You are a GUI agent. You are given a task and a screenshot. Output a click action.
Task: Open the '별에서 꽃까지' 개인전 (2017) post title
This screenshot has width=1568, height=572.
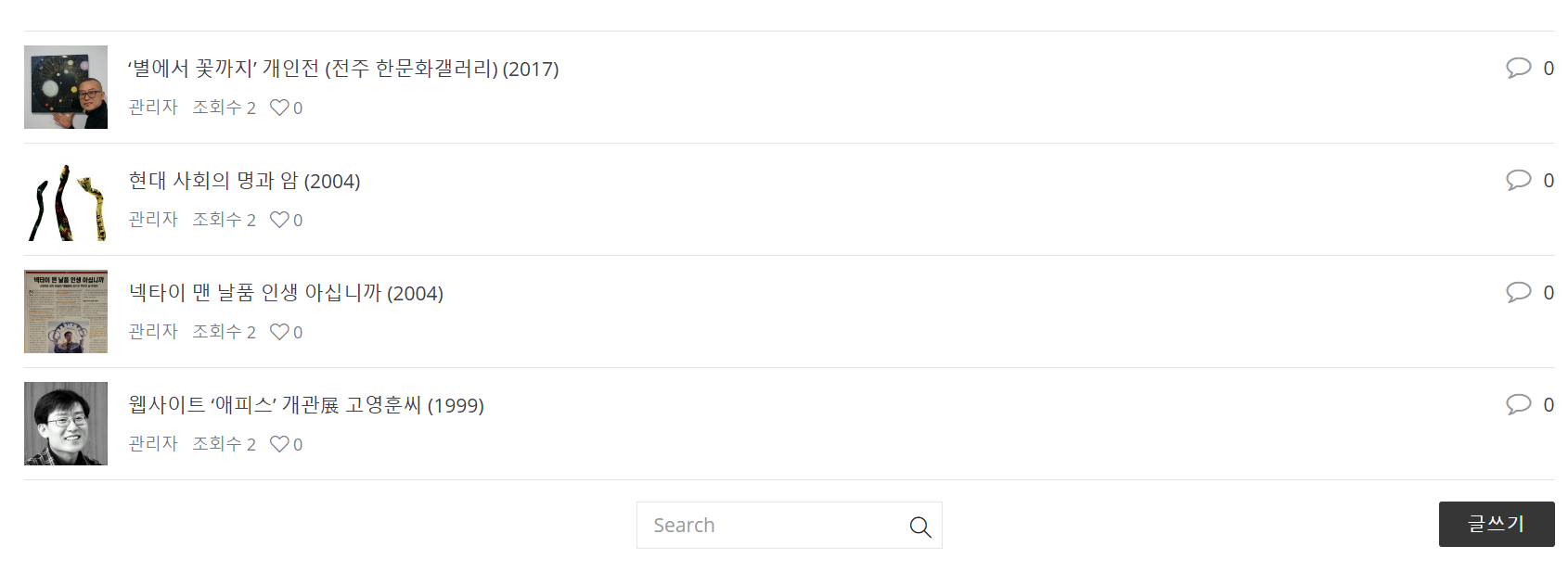tap(343, 69)
